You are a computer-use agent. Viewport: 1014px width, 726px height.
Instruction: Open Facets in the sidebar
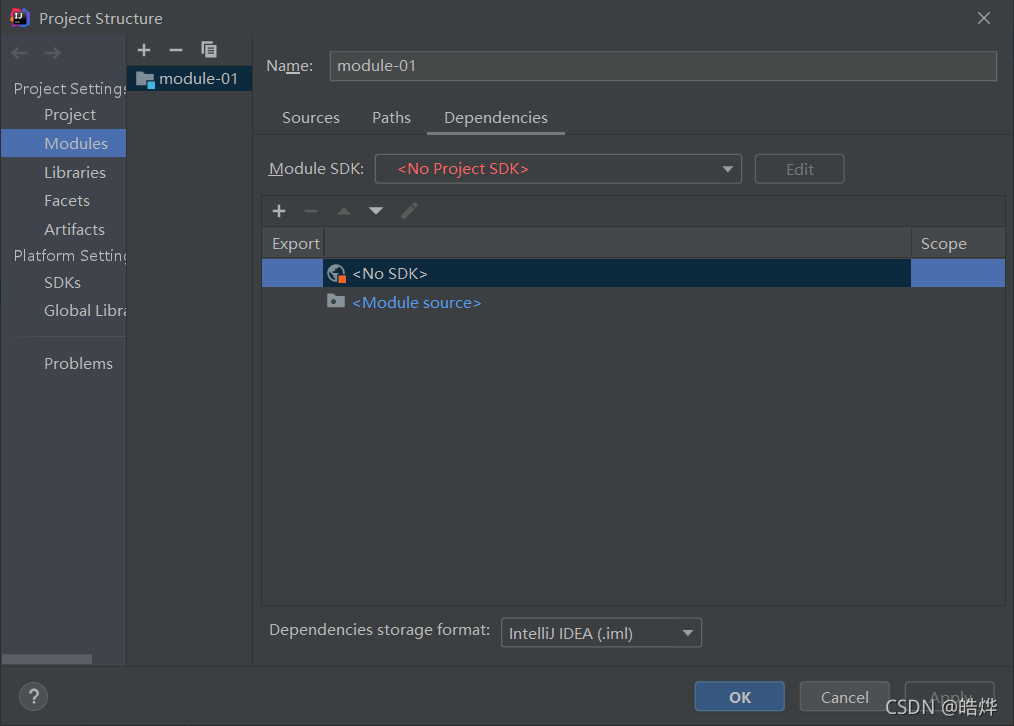[x=67, y=200]
